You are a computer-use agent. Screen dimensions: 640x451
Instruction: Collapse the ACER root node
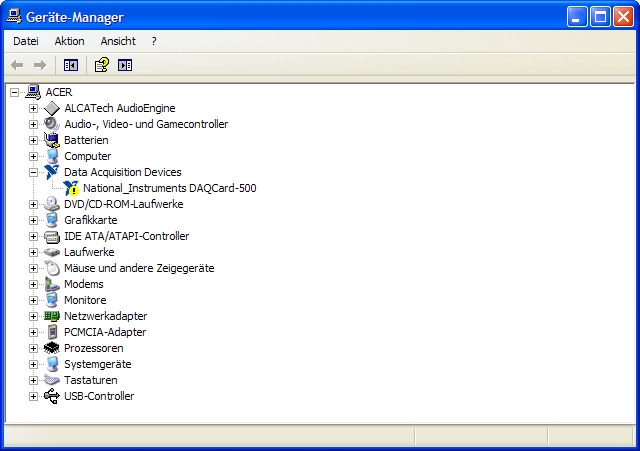pyautogui.click(x=14, y=92)
